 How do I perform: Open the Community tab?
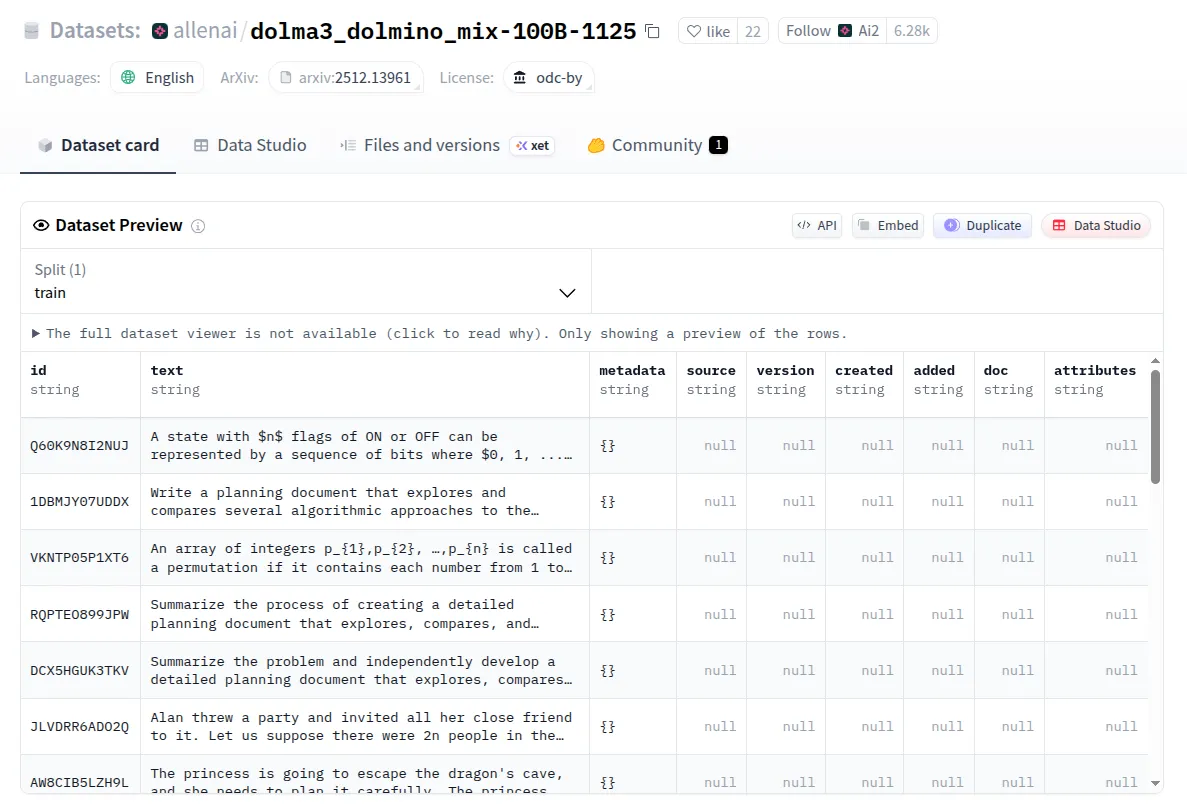(657, 145)
